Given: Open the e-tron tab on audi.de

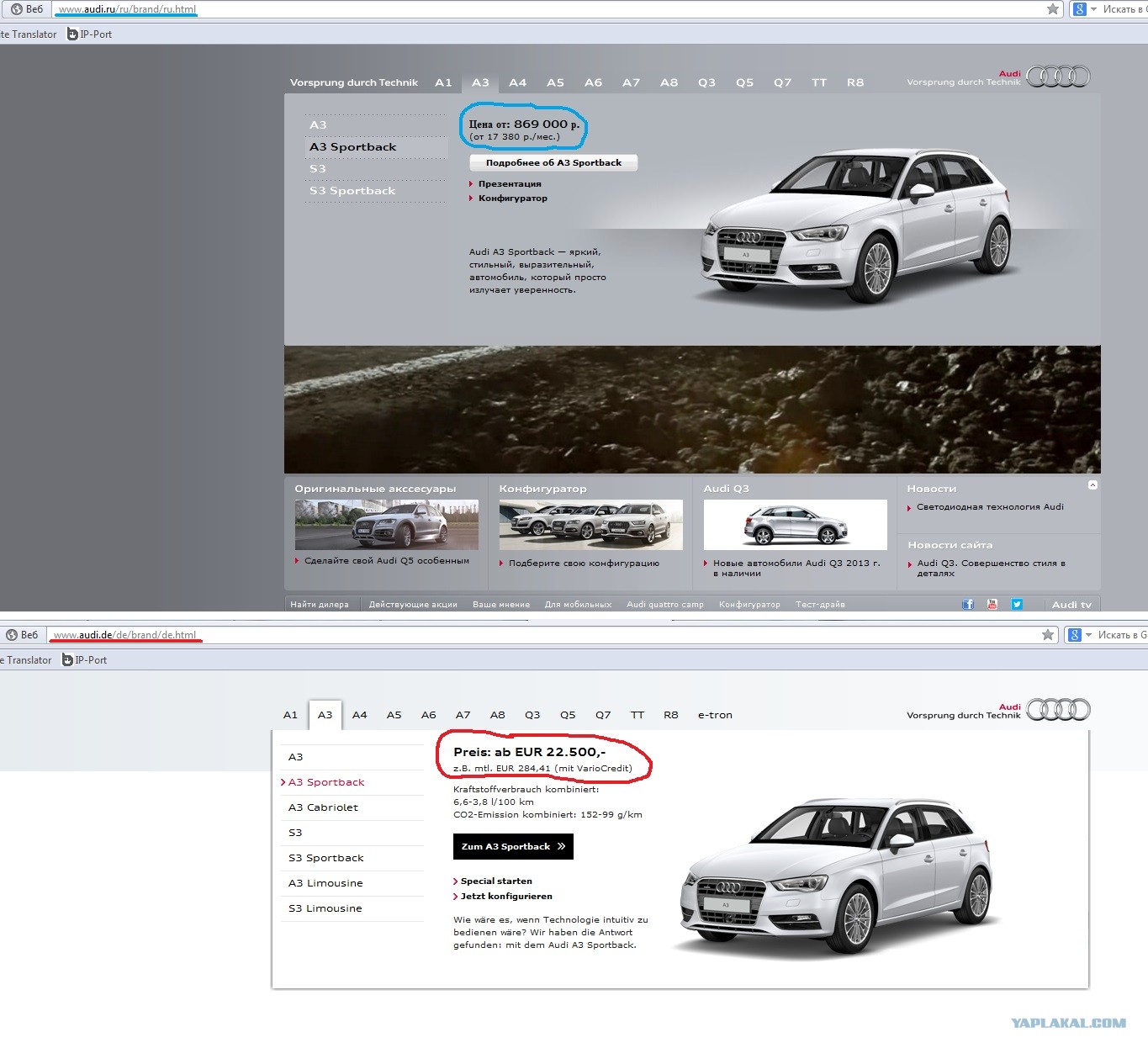Looking at the screenshot, I should point(715,715).
